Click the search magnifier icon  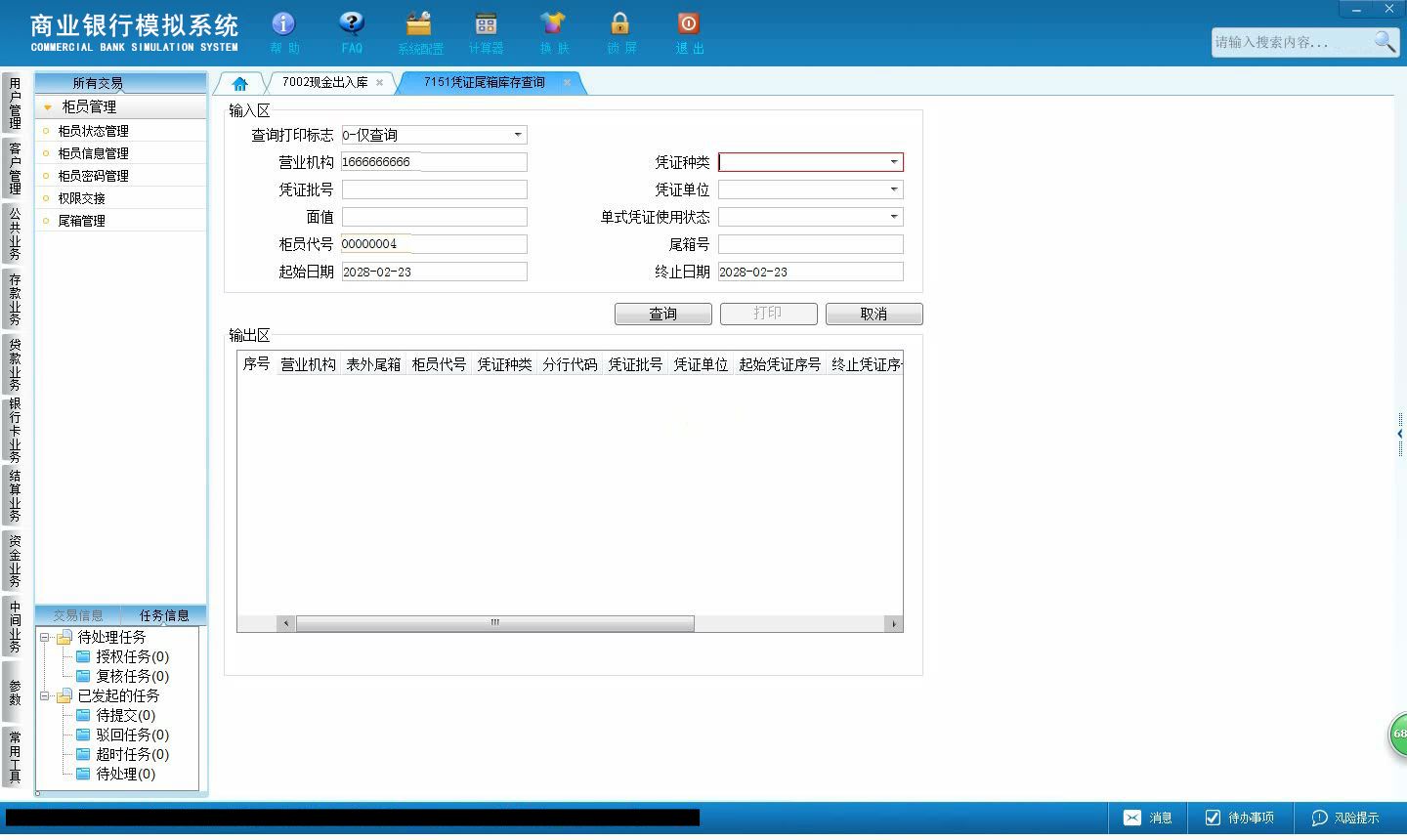click(x=1385, y=41)
